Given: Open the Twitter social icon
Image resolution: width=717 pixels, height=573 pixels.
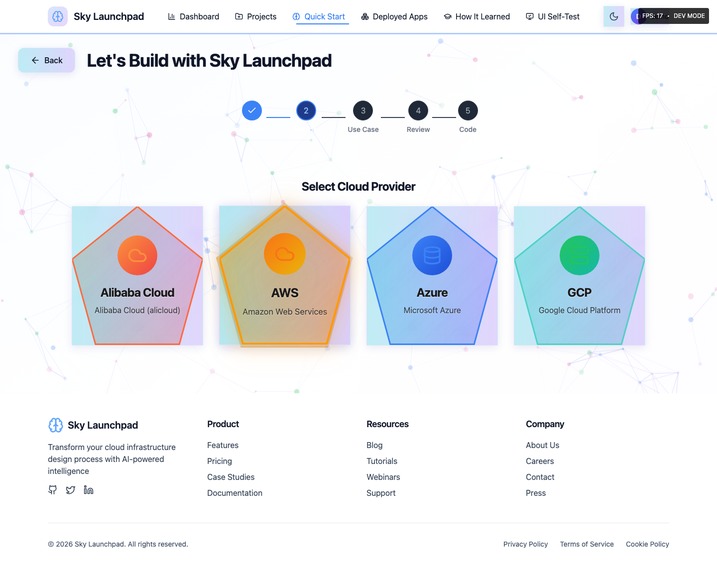Looking at the screenshot, I should coord(70,490).
